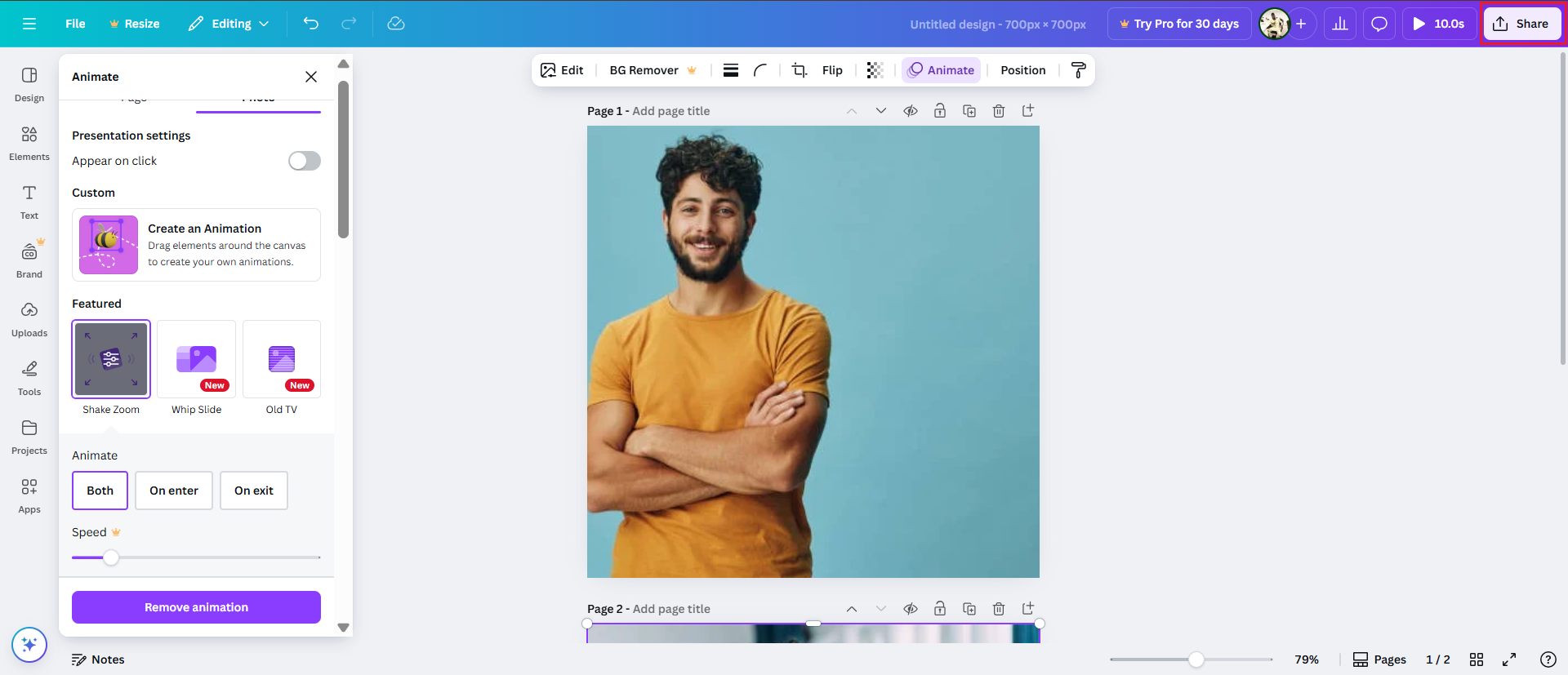The height and width of the screenshot is (675, 1568).
Task: Open the Editing mode dropdown
Action: point(229,24)
